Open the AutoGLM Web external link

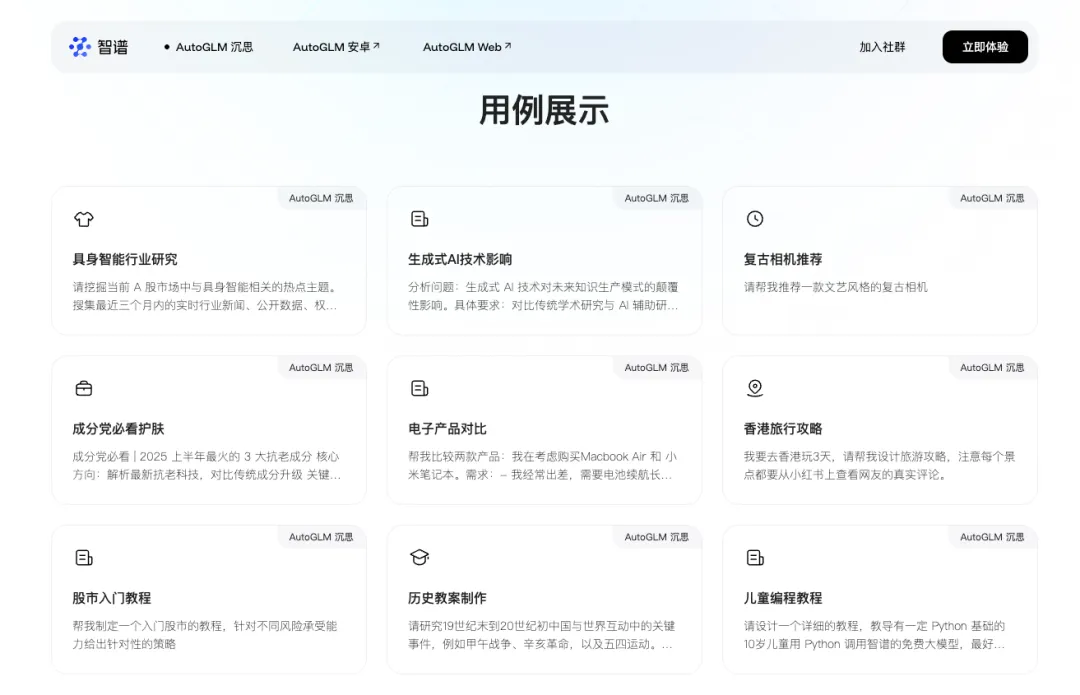(467, 47)
